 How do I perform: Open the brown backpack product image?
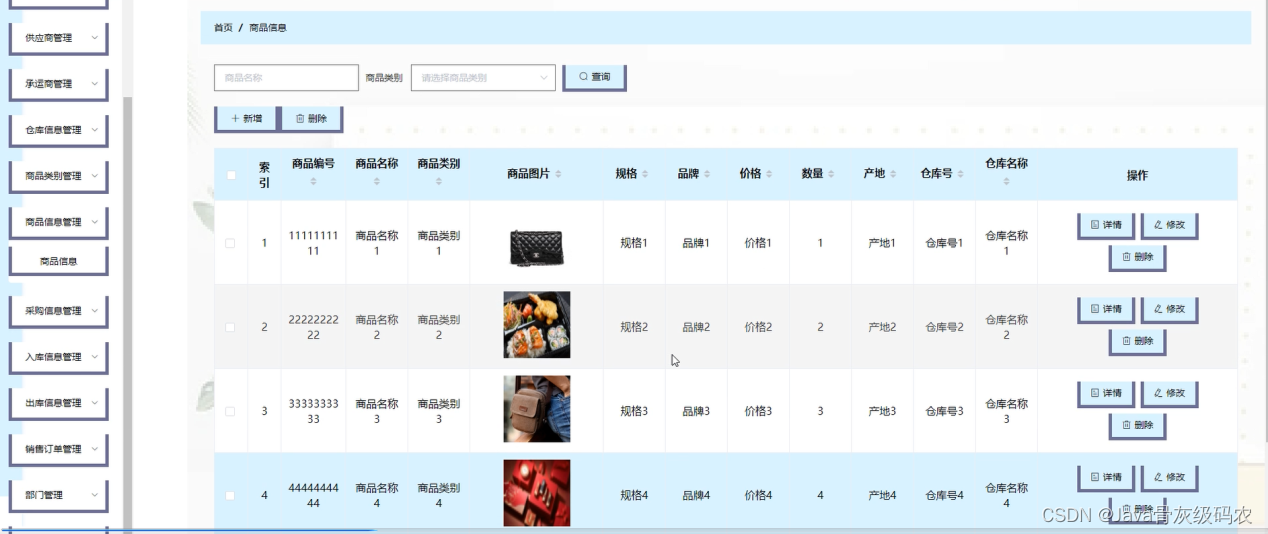click(537, 409)
